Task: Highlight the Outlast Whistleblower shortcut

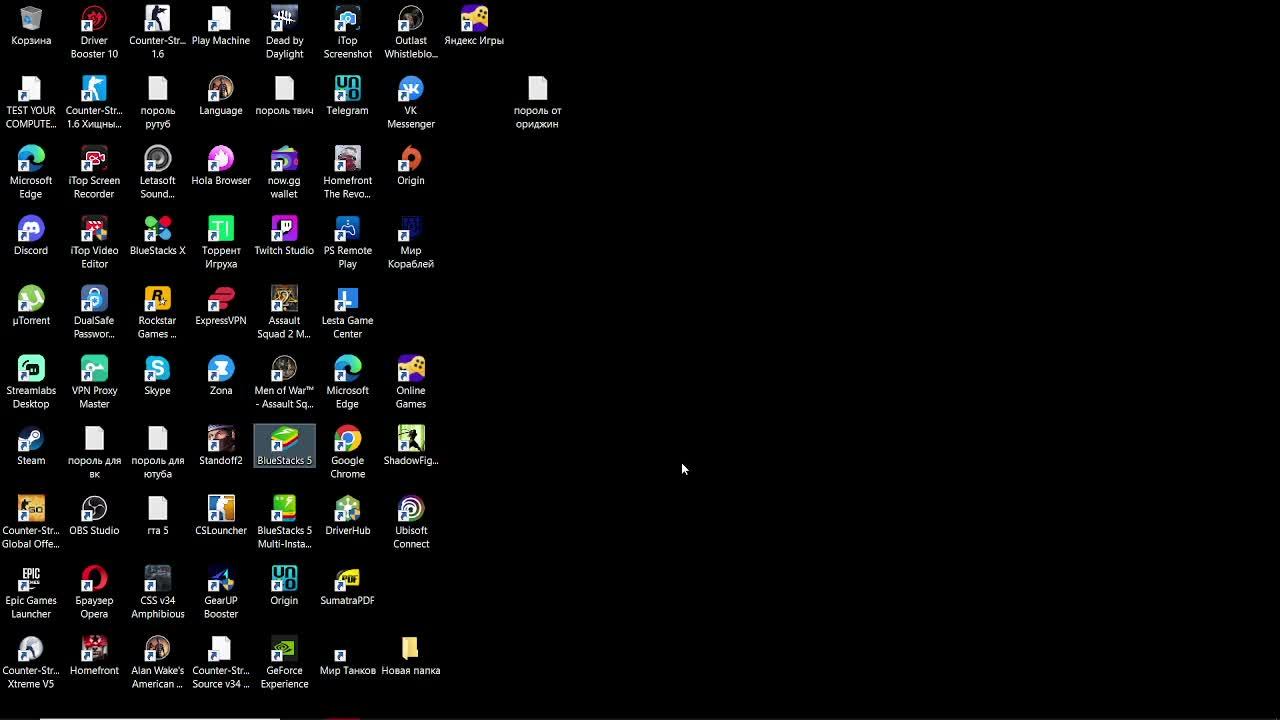Action: pyautogui.click(x=411, y=32)
